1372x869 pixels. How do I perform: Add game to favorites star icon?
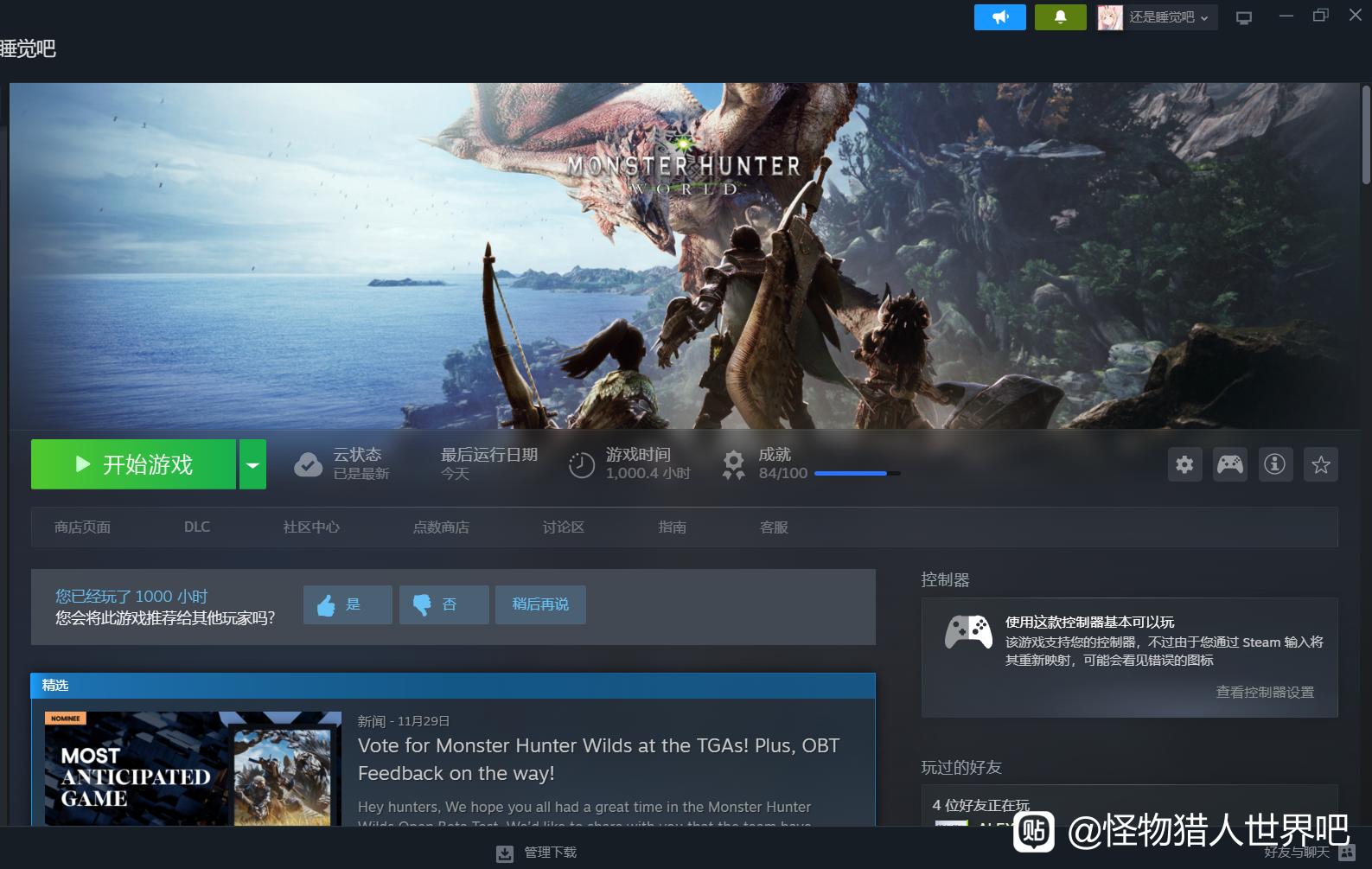pyautogui.click(x=1321, y=464)
